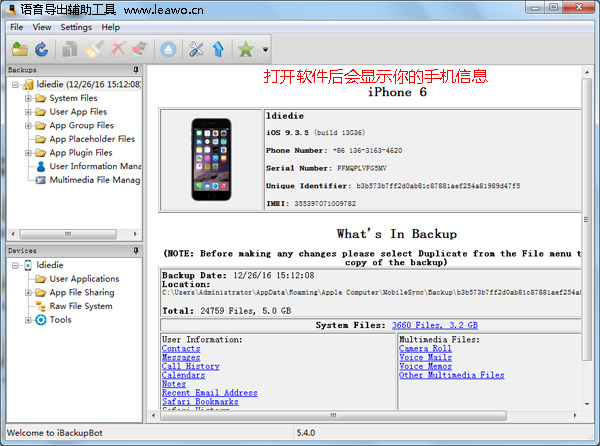Open the Notes link
Image resolution: width=600 pixels, height=446 pixels.
174,384
